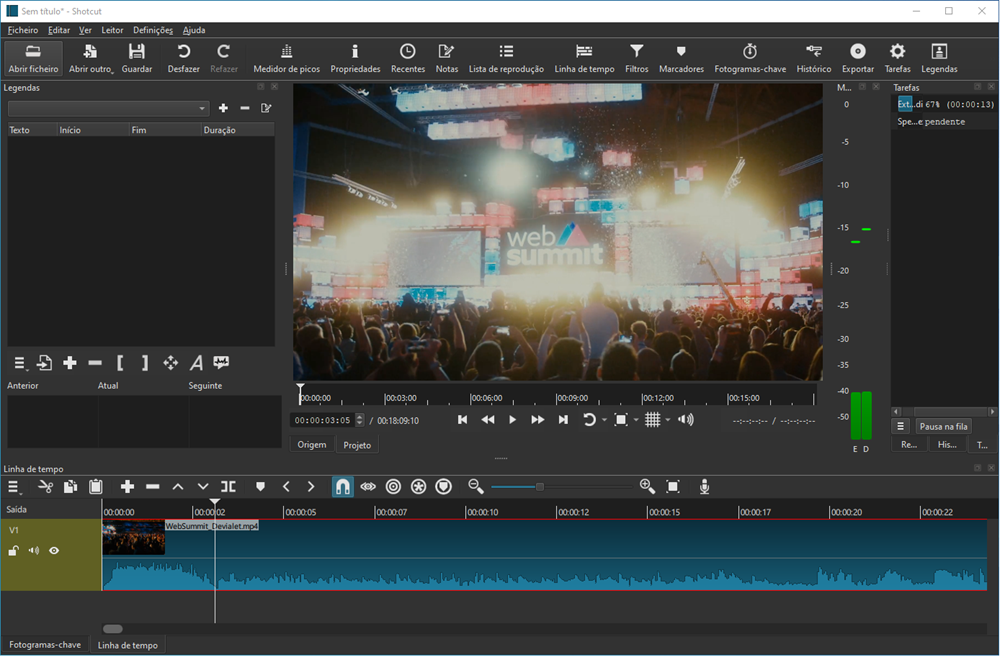Open the Leitor menu
Screen dimensions: 1000x657
[x=112, y=30]
